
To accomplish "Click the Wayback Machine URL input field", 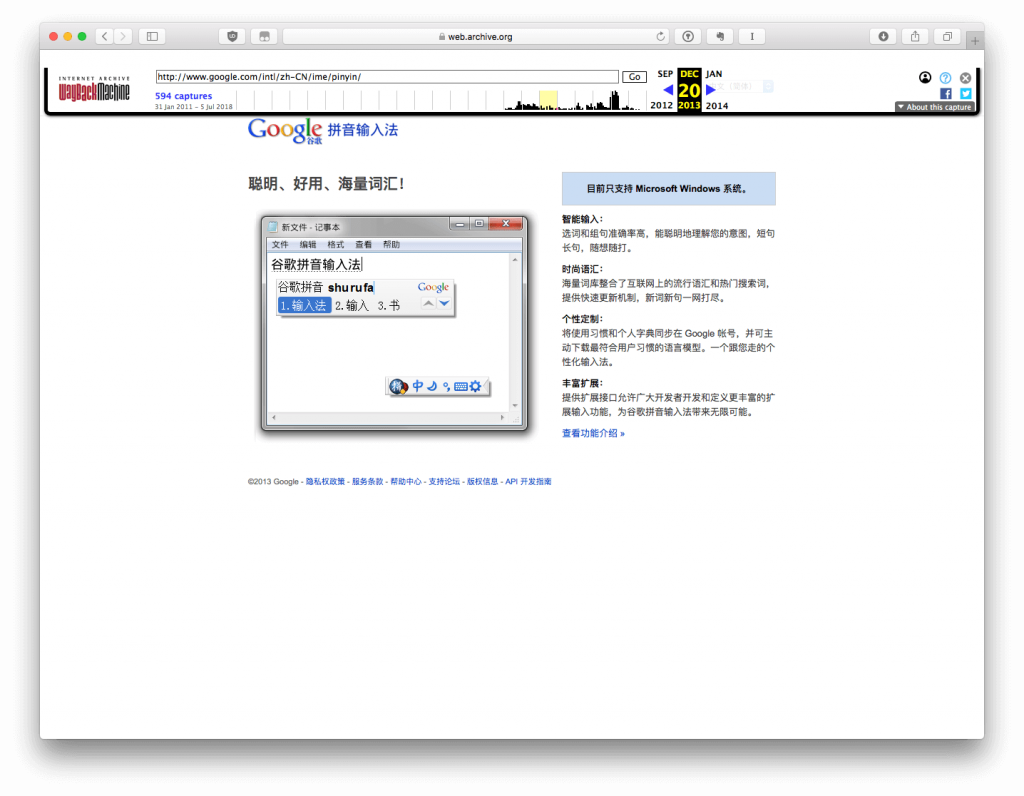I will tap(385, 76).
